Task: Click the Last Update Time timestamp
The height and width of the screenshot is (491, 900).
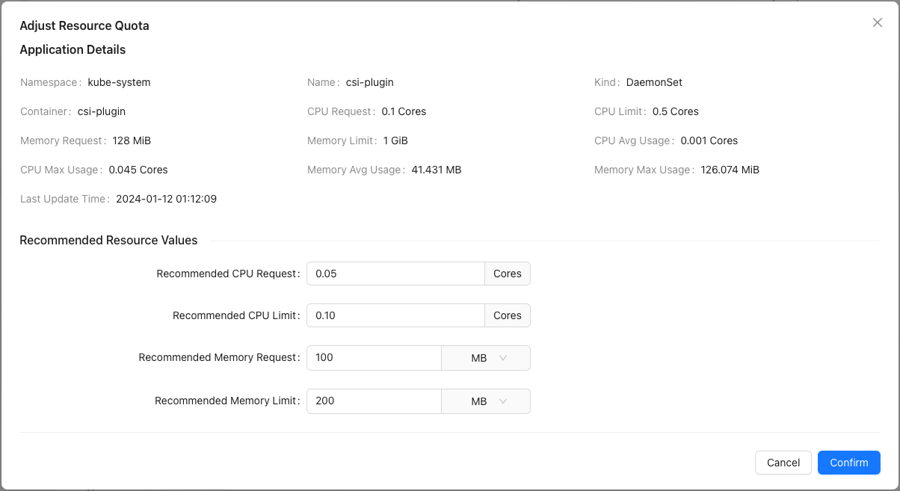Action: 166,199
